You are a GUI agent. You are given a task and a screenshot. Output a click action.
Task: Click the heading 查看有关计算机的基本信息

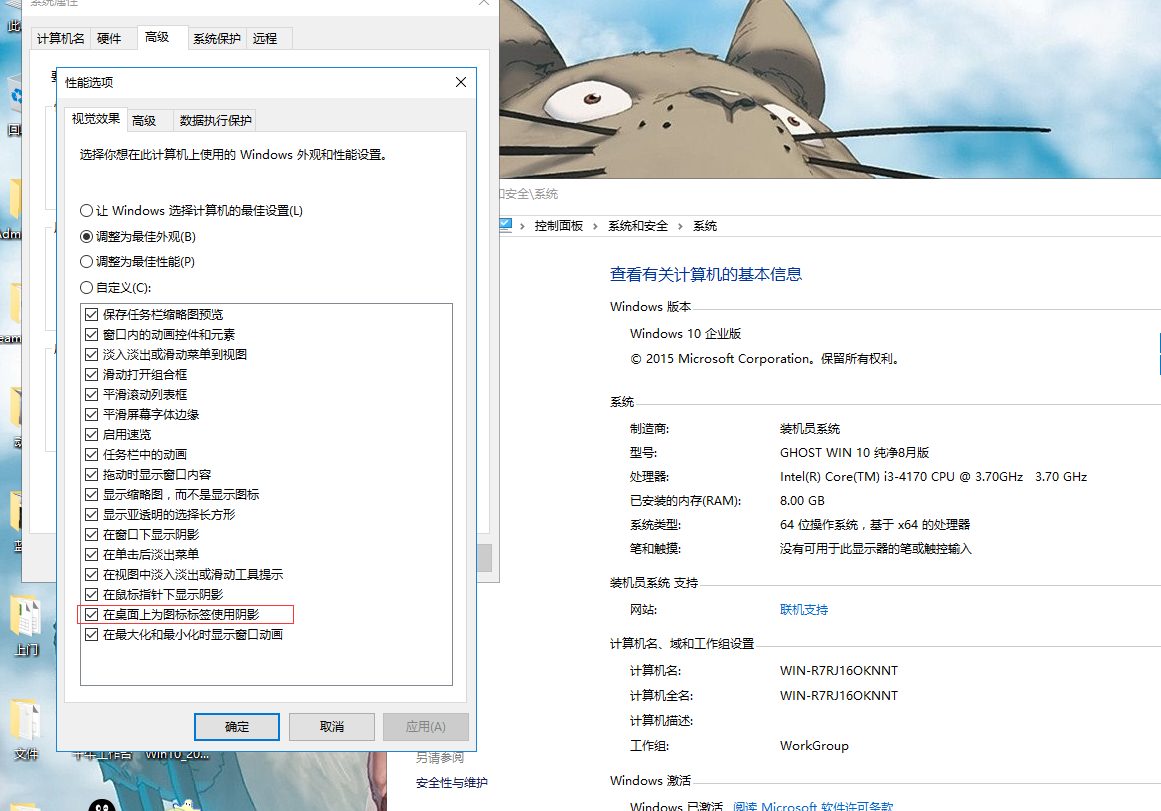pos(706,275)
